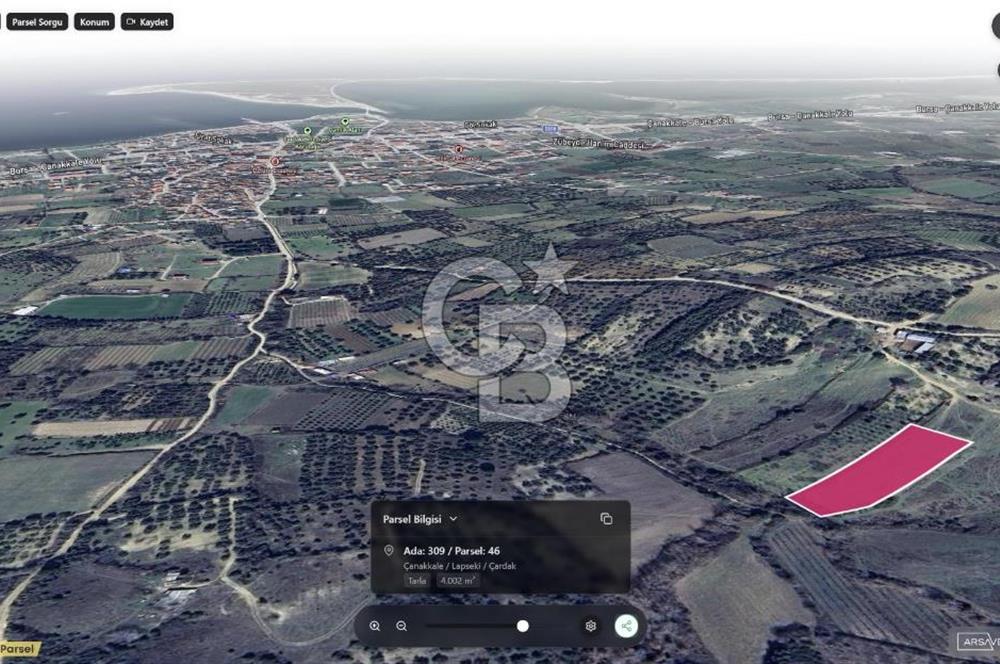
Task: Click the zoom in magnifier icon
Action: pos(375,626)
